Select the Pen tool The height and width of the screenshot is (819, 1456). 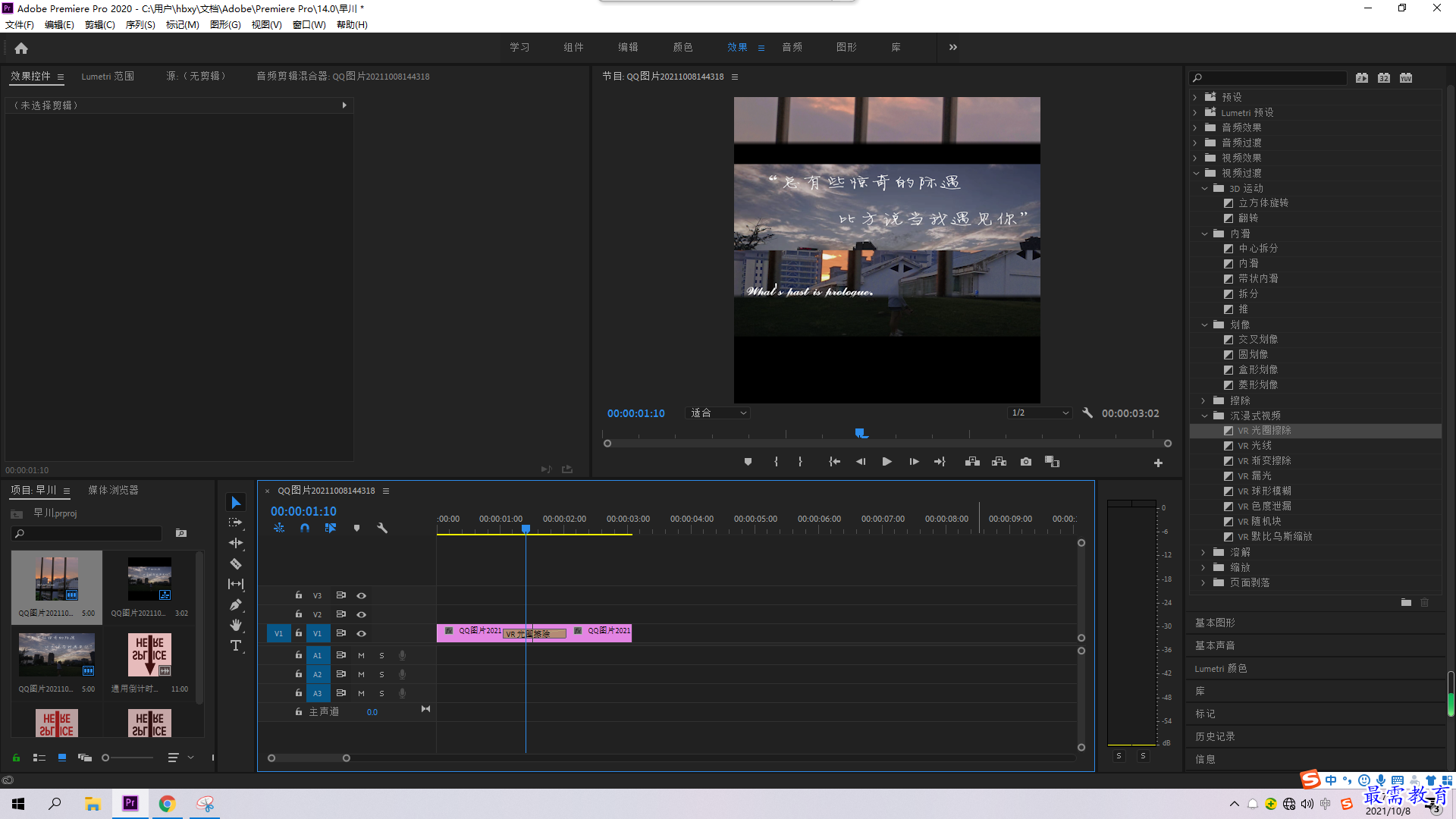[236, 604]
